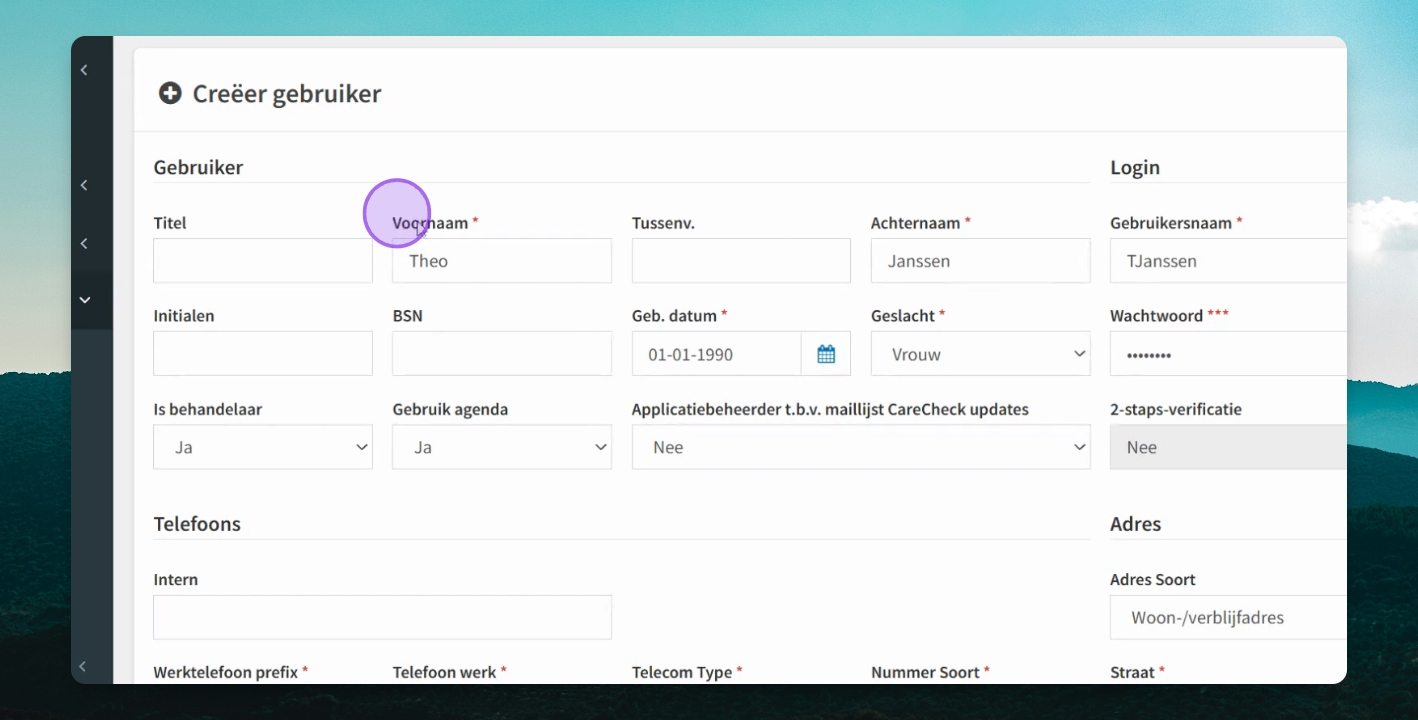Click the Geb. datum field 01-01-1990
The height and width of the screenshot is (720, 1418).
pos(717,354)
